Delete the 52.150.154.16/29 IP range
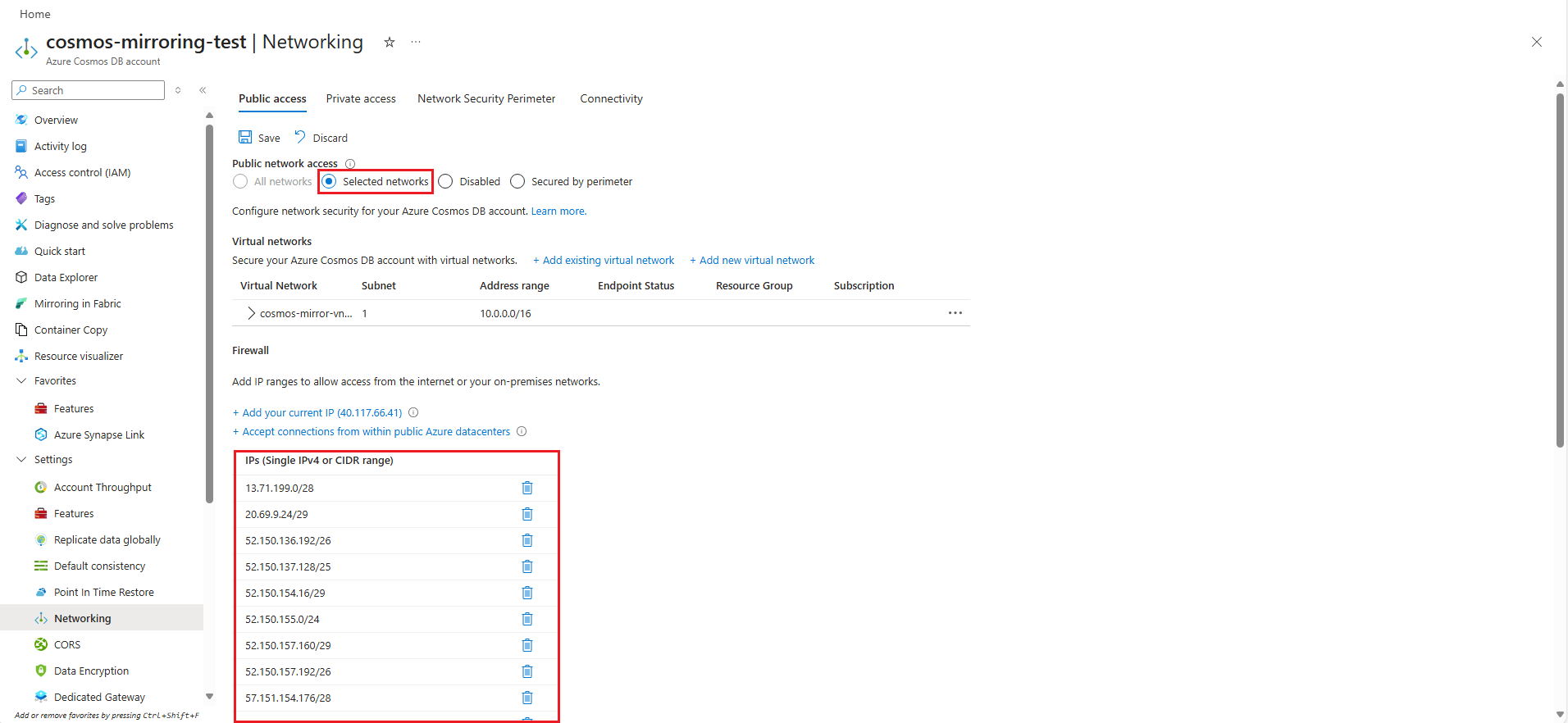The image size is (1568, 723). tap(527, 593)
